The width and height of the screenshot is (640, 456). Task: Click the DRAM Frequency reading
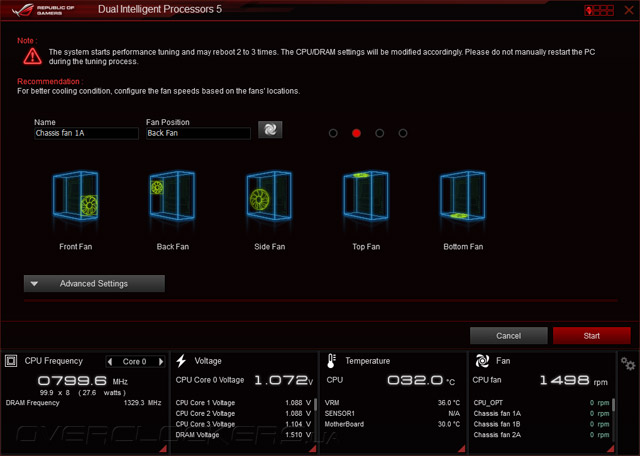[x=84, y=403]
